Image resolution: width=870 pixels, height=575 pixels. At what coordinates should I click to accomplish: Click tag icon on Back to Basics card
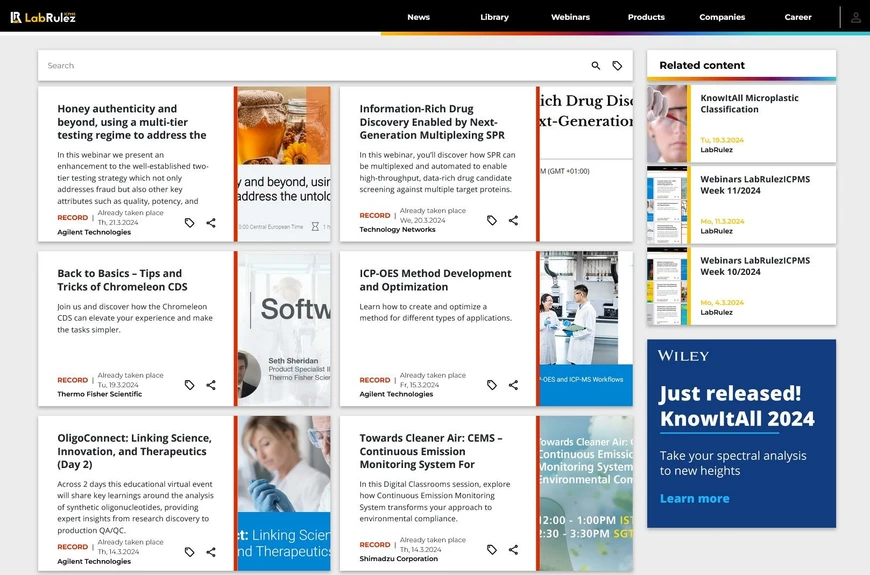[190, 385]
